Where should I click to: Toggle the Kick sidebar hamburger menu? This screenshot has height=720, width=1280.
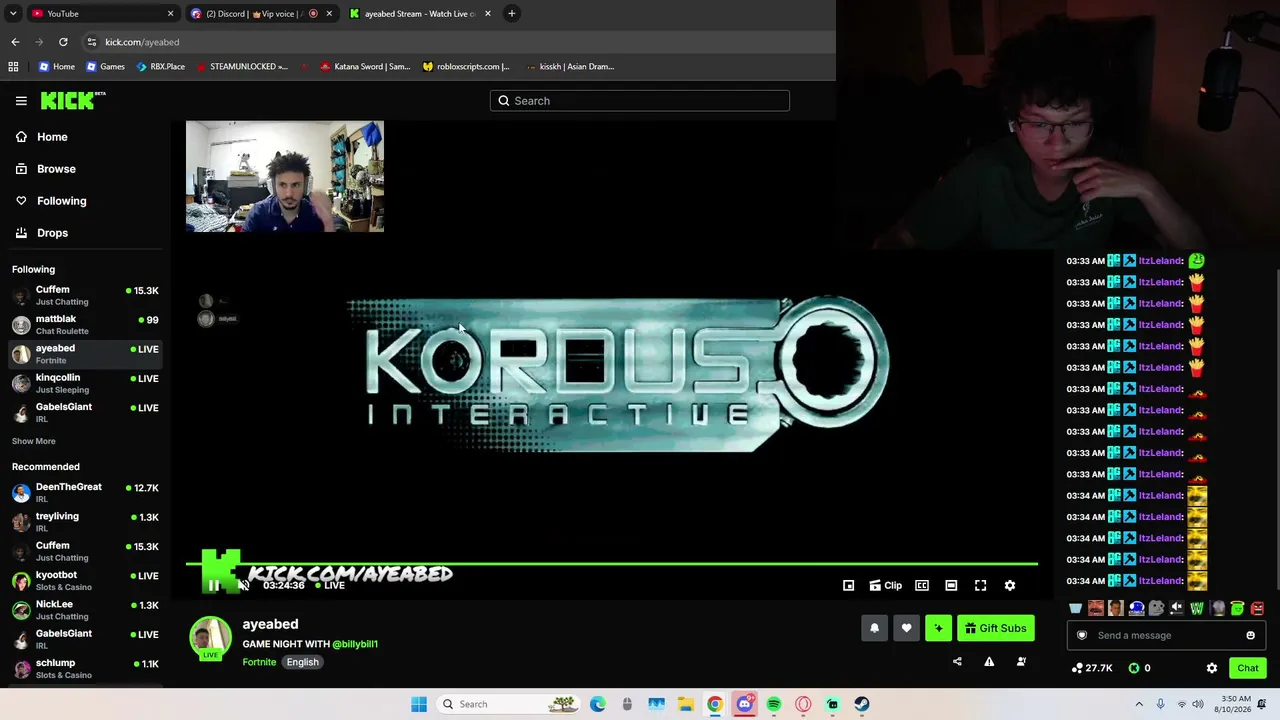click(21, 101)
